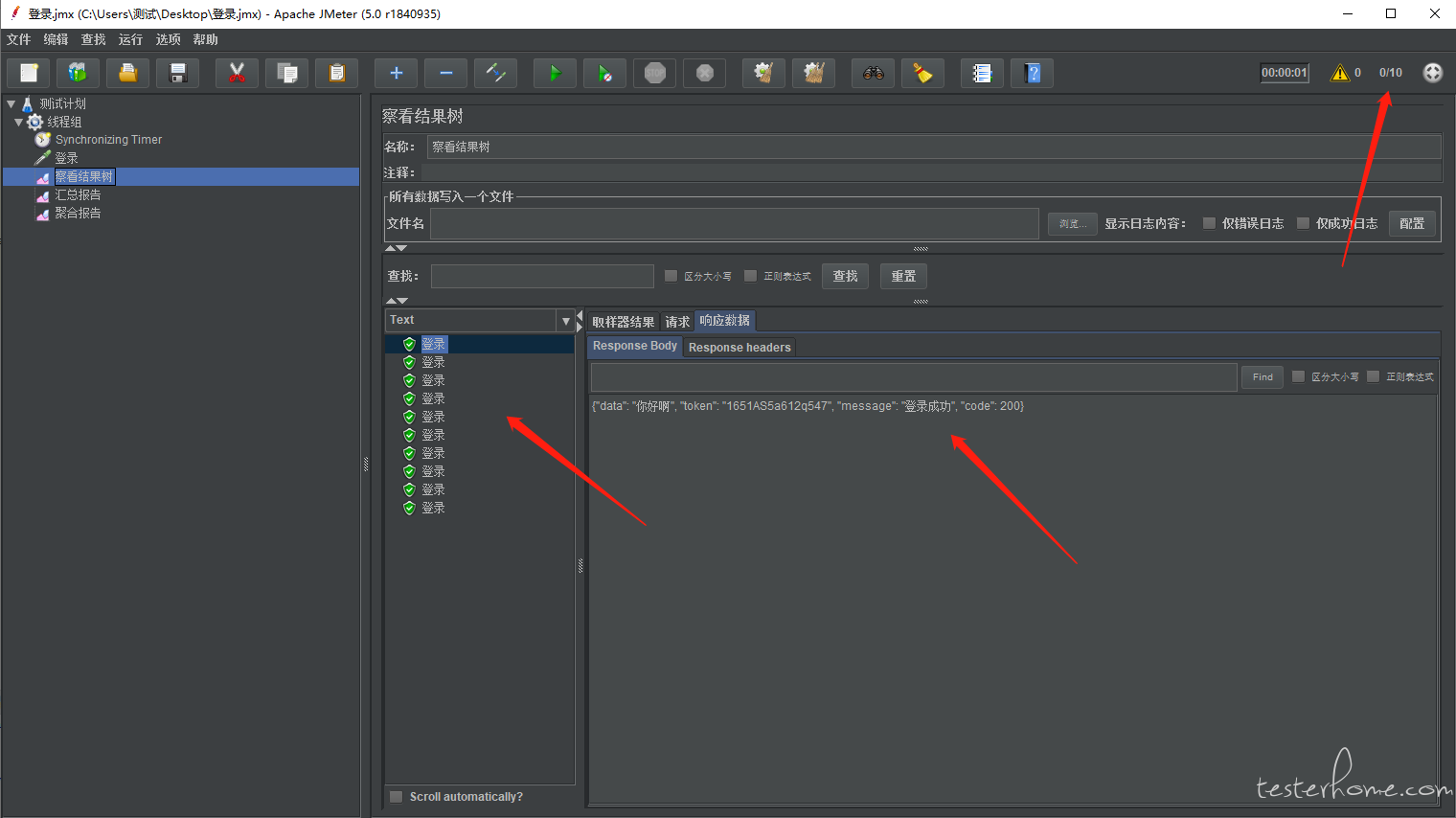This screenshot has height=818, width=1456.
Task: Click the Paste clipboard icon
Action: 336,73
